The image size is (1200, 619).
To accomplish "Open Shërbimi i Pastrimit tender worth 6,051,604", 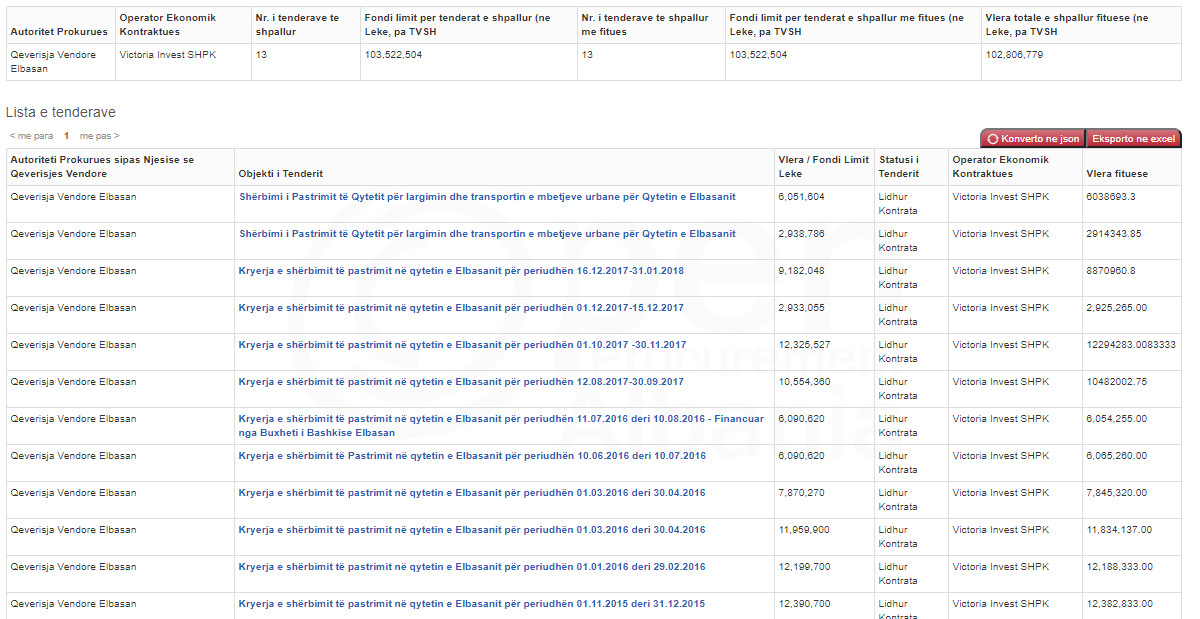I will (487, 197).
